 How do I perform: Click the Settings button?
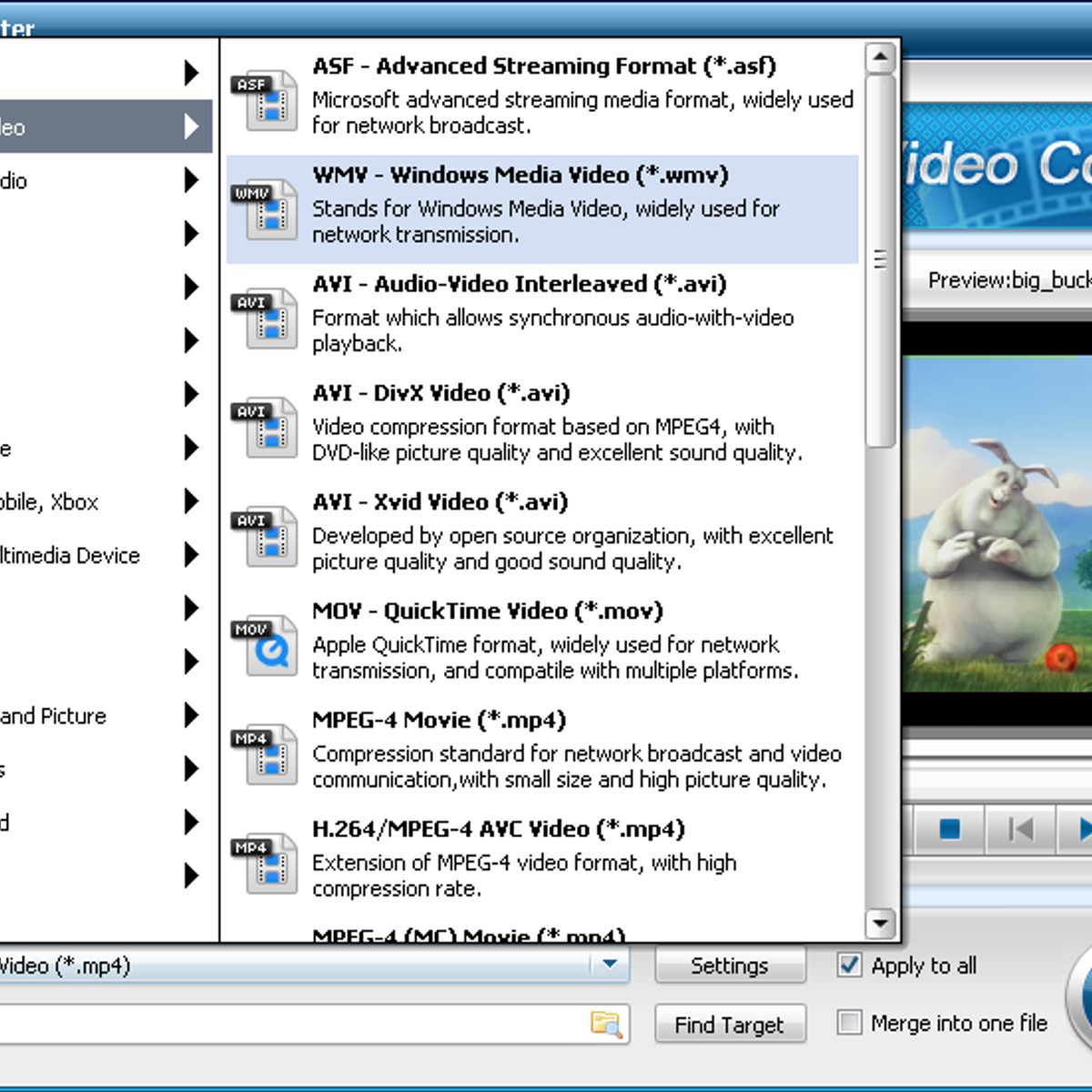(x=730, y=966)
